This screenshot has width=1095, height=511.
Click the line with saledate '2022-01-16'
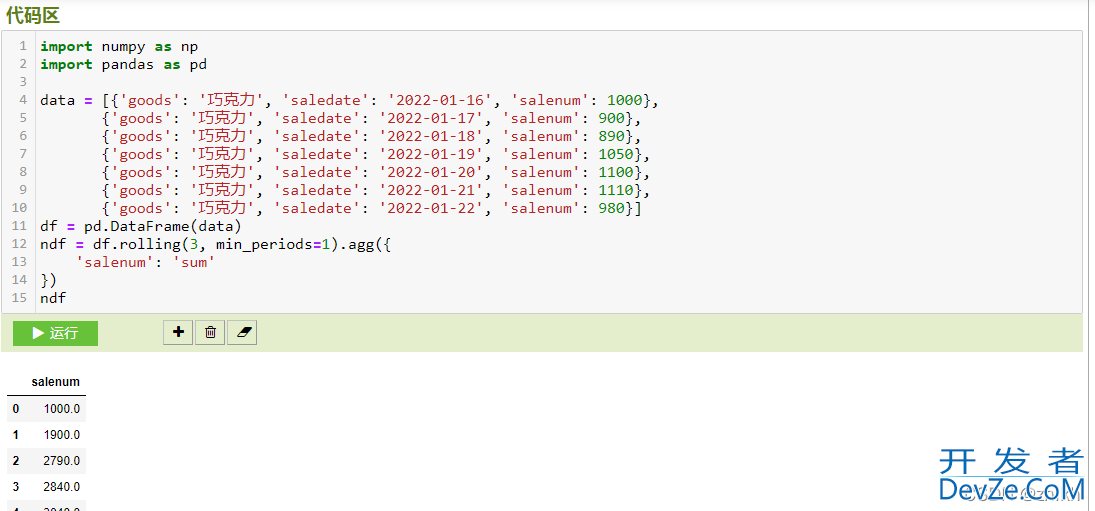[x=349, y=101]
